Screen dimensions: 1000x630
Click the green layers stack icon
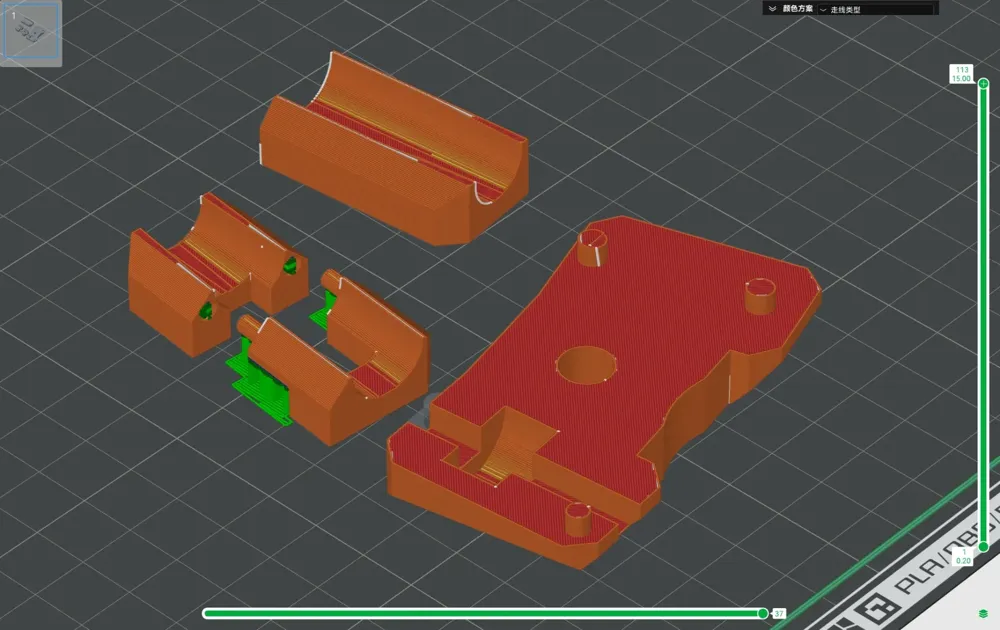(x=983, y=613)
